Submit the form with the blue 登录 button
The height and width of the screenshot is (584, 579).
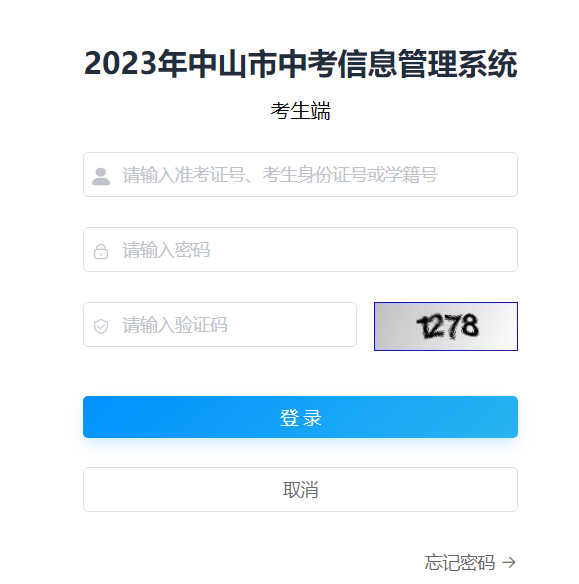coord(300,417)
